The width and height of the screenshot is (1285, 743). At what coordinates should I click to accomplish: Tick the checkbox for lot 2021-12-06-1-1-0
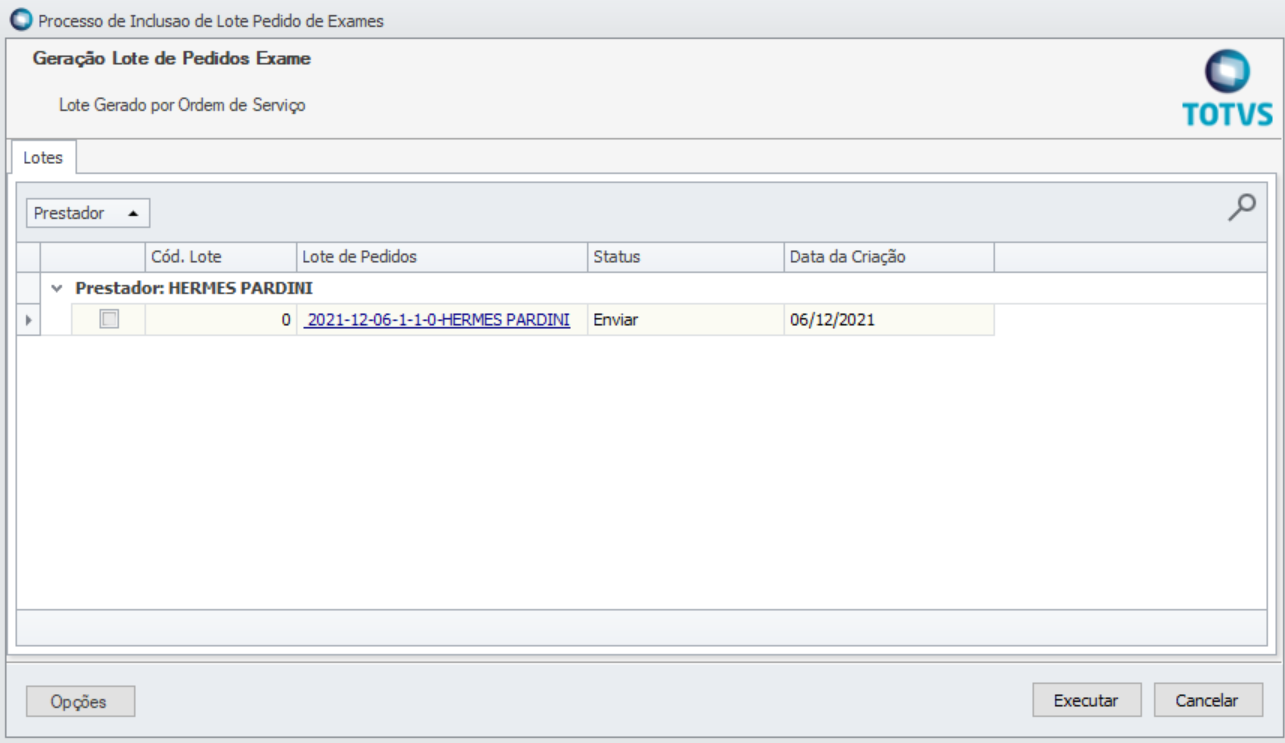(109, 319)
